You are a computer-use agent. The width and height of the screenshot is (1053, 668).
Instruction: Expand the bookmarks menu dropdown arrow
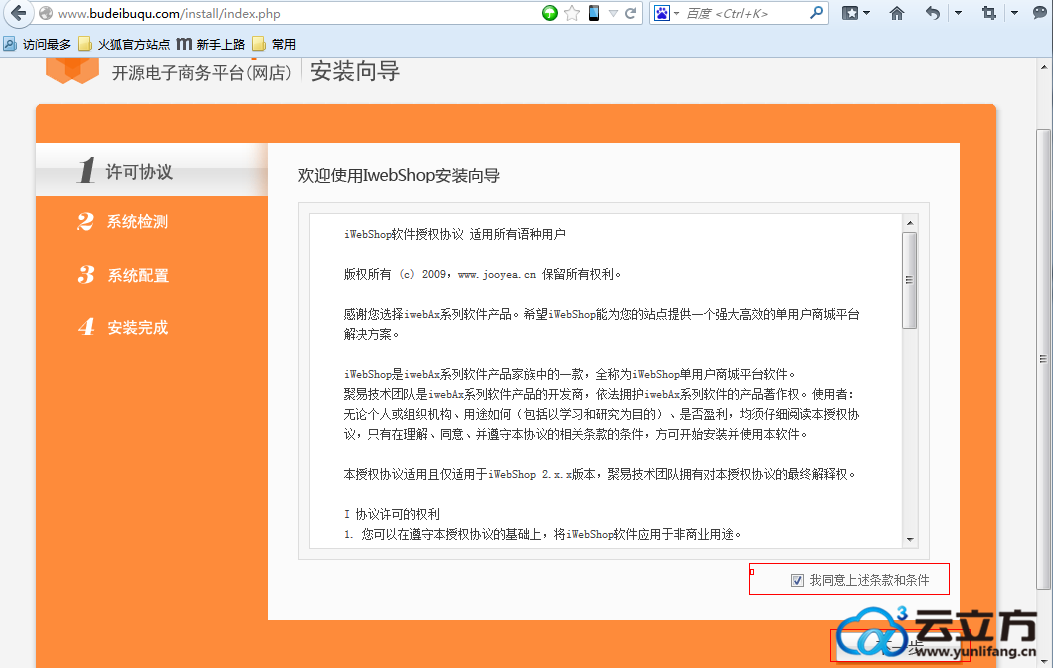click(x=867, y=13)
